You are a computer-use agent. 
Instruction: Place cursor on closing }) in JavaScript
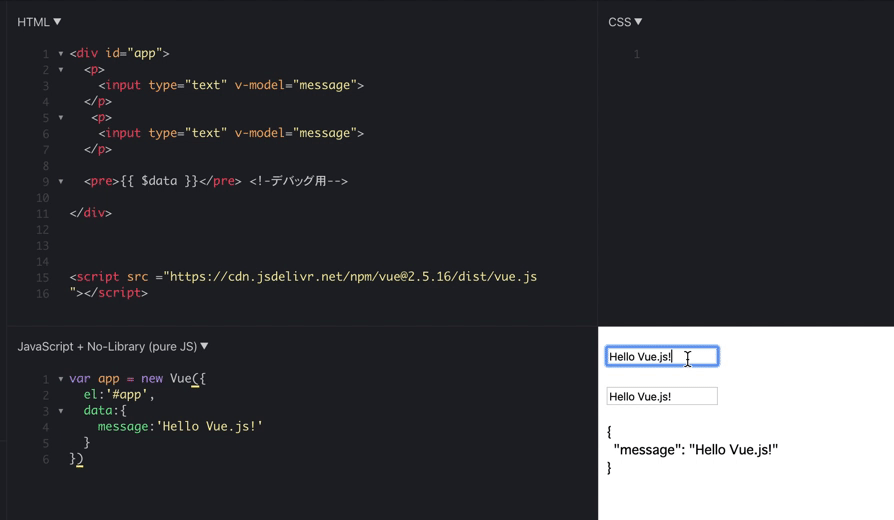[76, 458]
